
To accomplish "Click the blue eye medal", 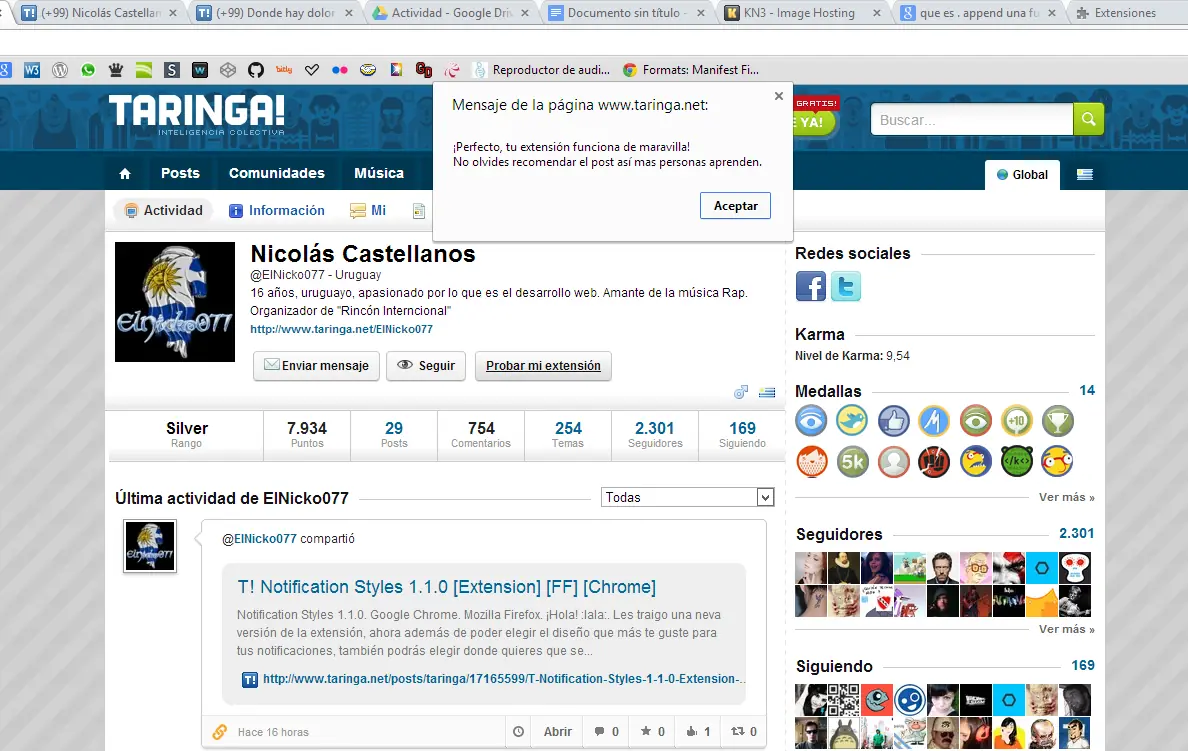I will (x=811, y=421).
